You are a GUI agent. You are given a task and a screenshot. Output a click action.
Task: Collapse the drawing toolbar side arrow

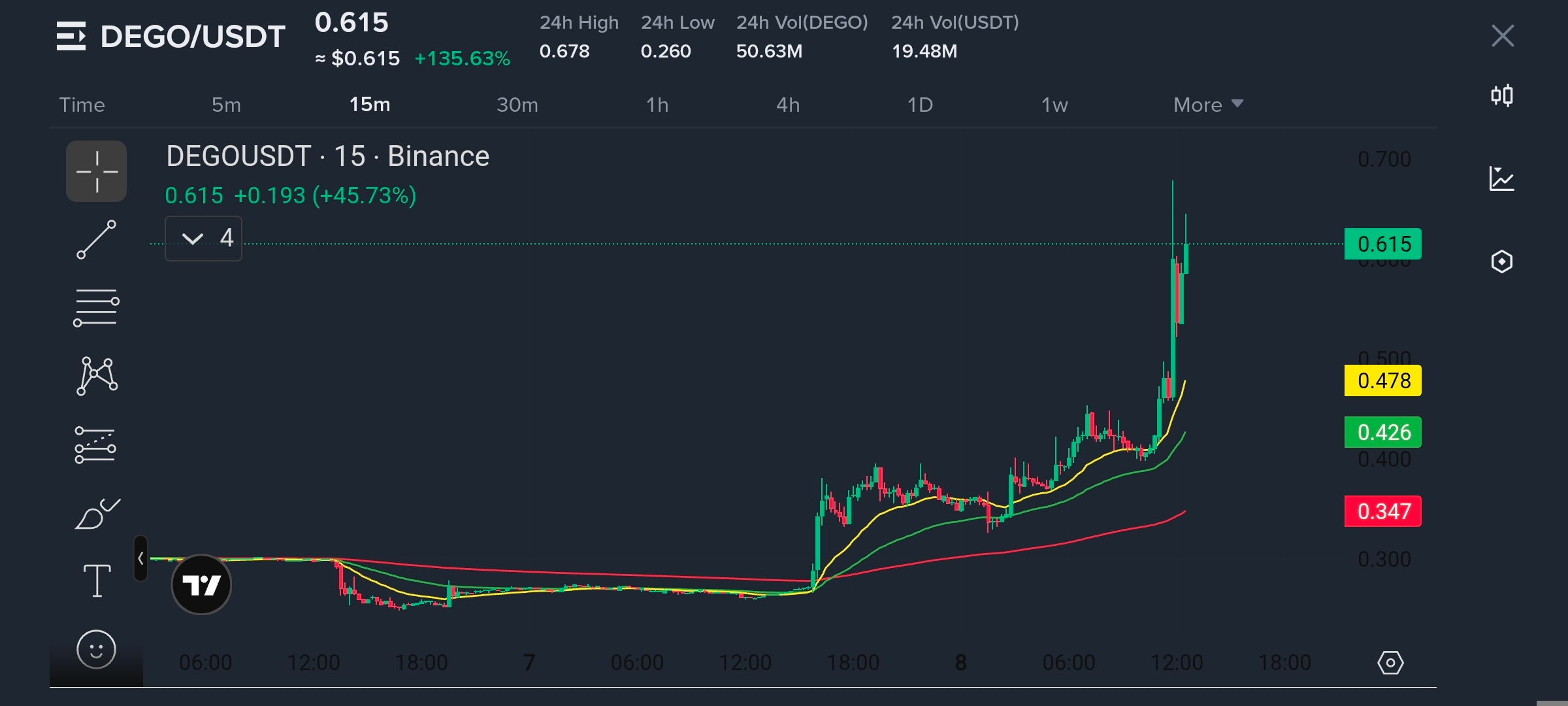point(140,558)
